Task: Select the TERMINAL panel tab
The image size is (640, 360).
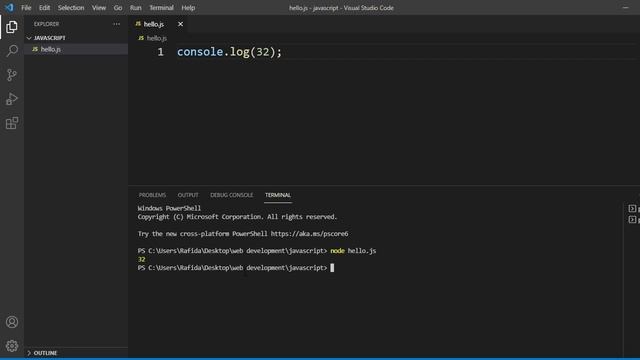Action: click(x=278, y=195)
